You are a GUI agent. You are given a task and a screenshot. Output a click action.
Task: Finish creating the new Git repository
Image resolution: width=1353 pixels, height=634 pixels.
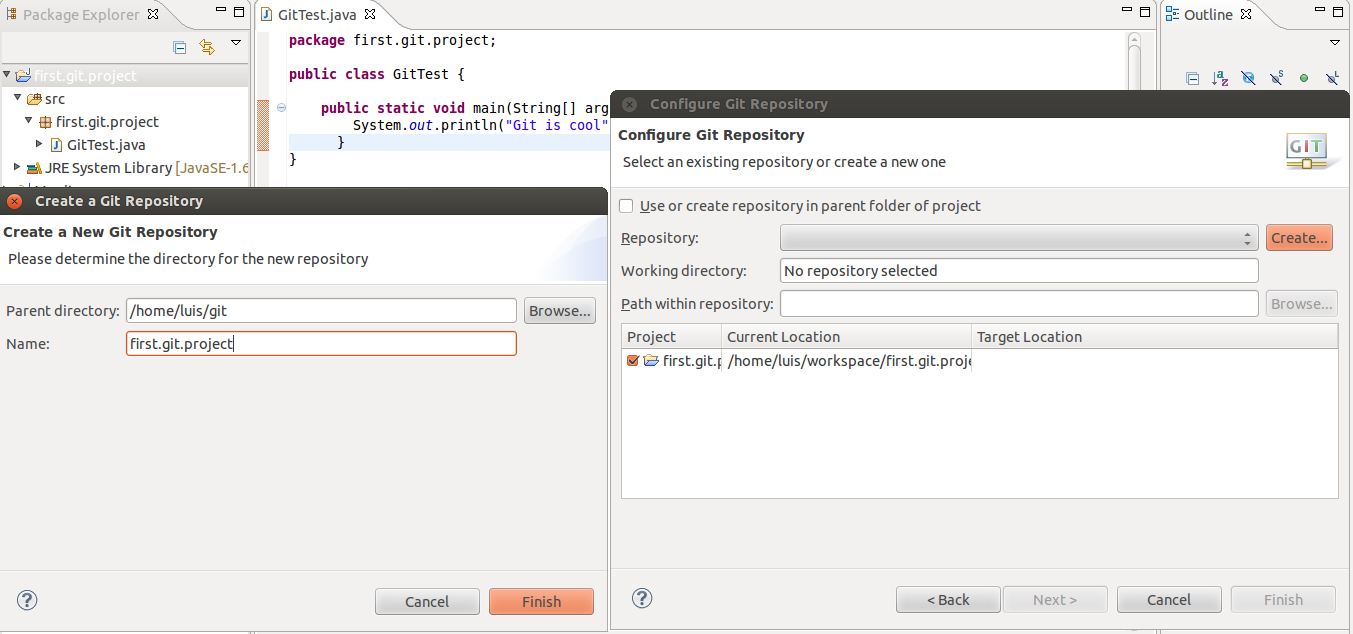pos(541,601)
